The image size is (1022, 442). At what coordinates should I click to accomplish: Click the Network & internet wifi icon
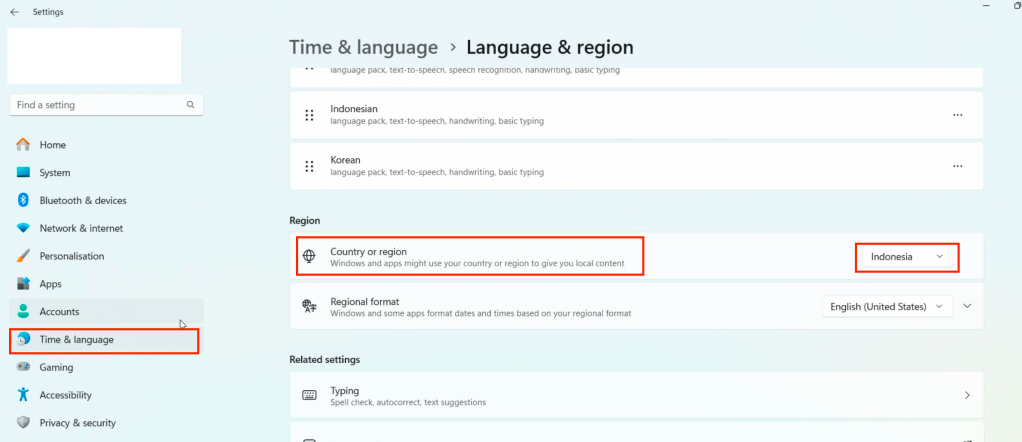(23, 228)
